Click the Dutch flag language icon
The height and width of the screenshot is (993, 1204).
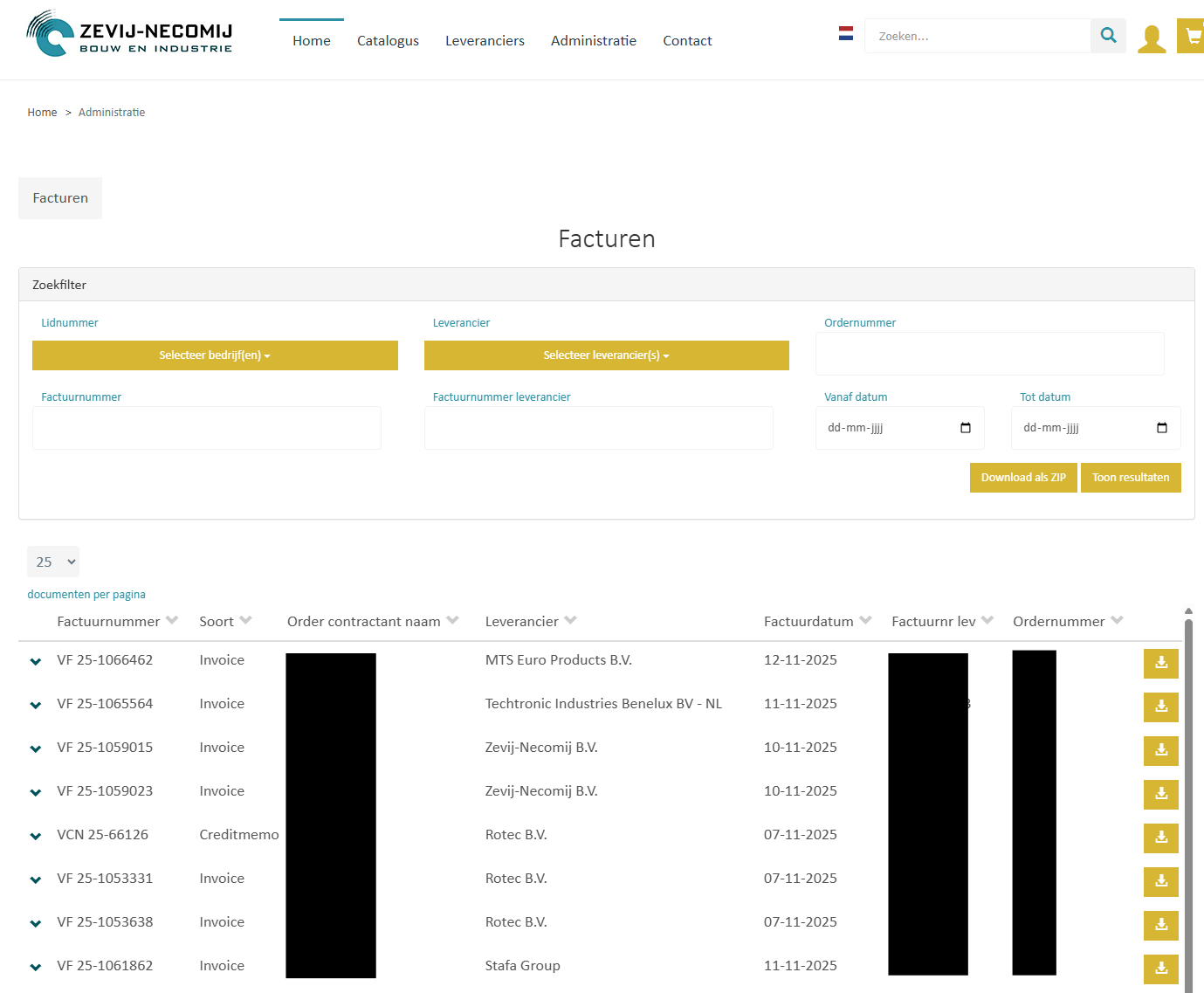[x=845, y=33]
